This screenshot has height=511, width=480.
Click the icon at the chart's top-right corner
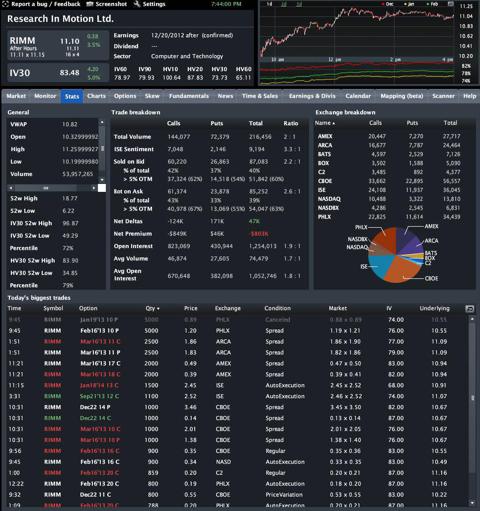[451, 4]
